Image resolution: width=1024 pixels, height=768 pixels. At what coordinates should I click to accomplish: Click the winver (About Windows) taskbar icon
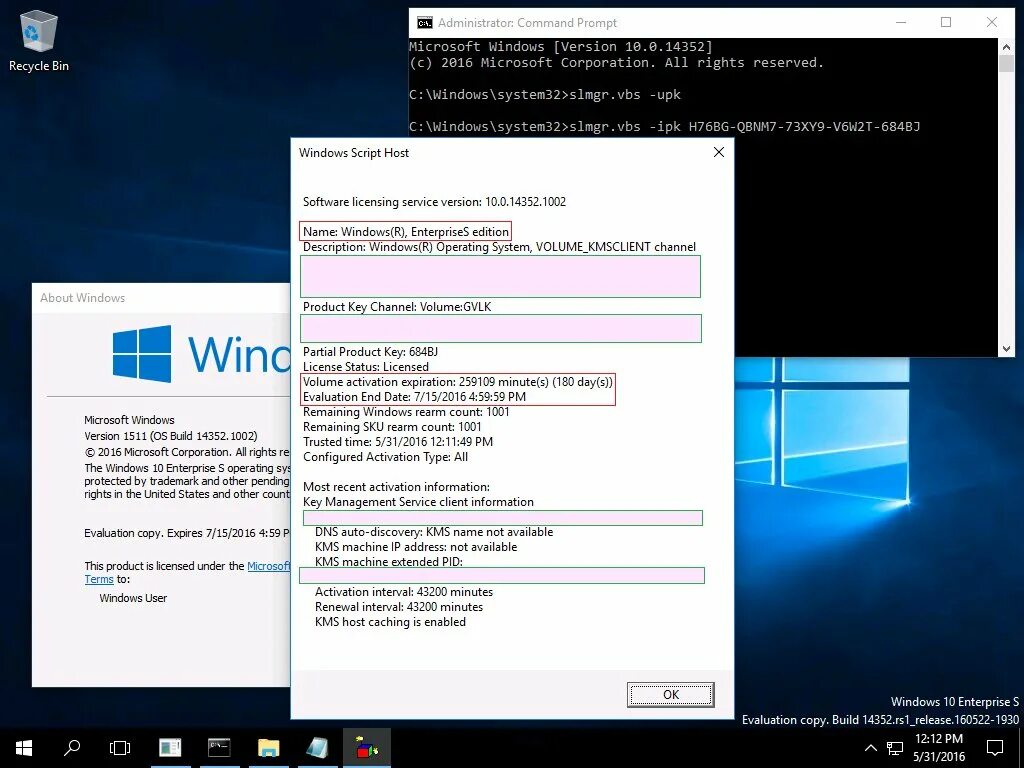click(x=317, y=748)
